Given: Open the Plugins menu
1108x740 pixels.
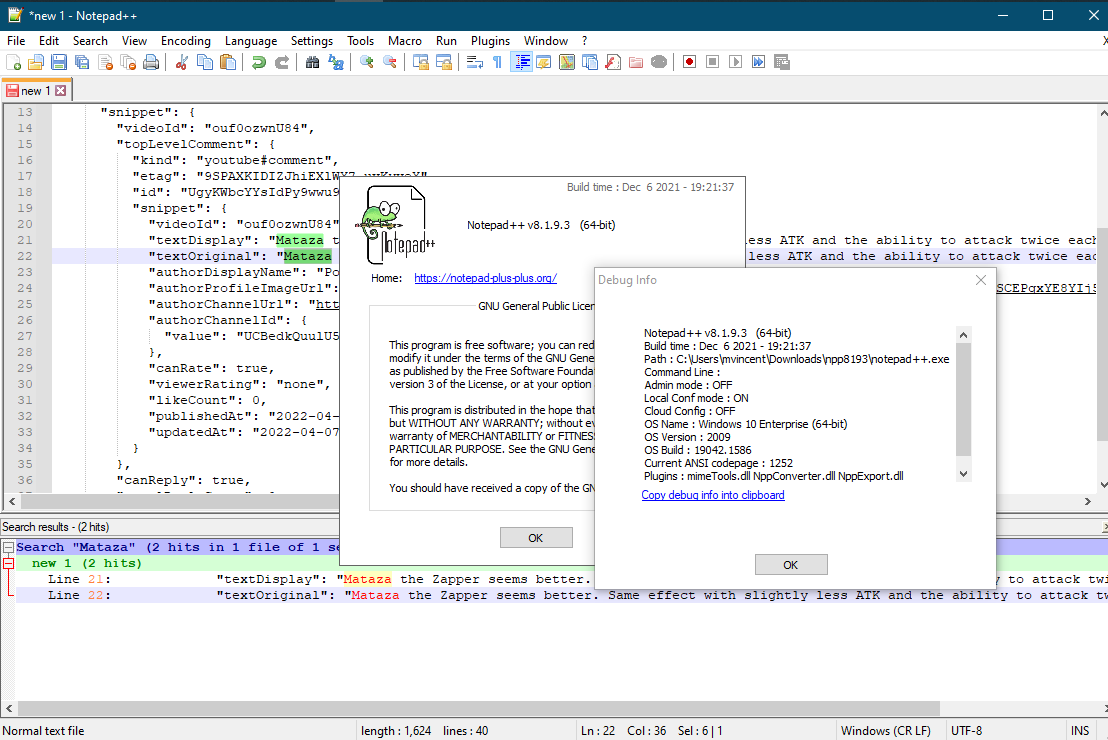Looking at the screenshot, I should click(x=490, y=41).
